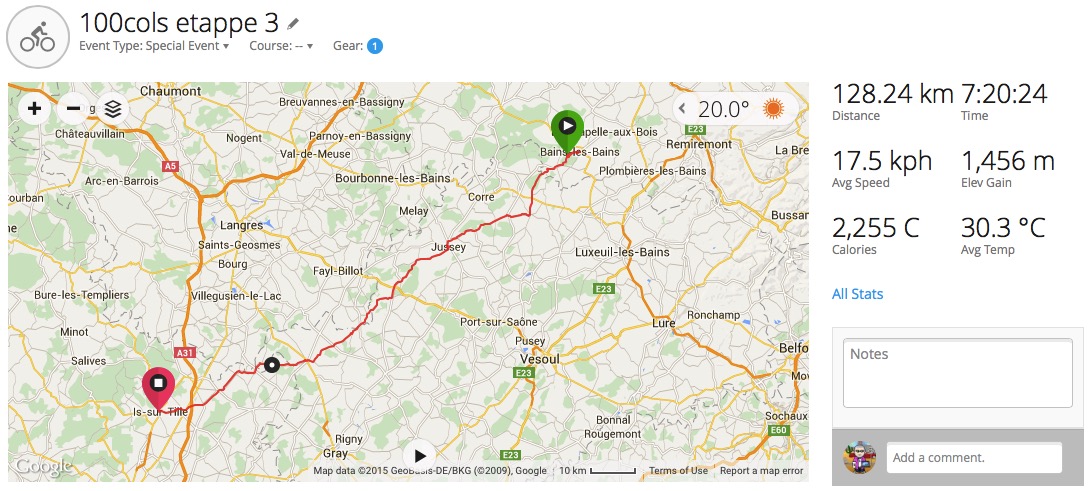Select the black circular waypoint on the route
1090x491 pixels.
coord(272,364)
